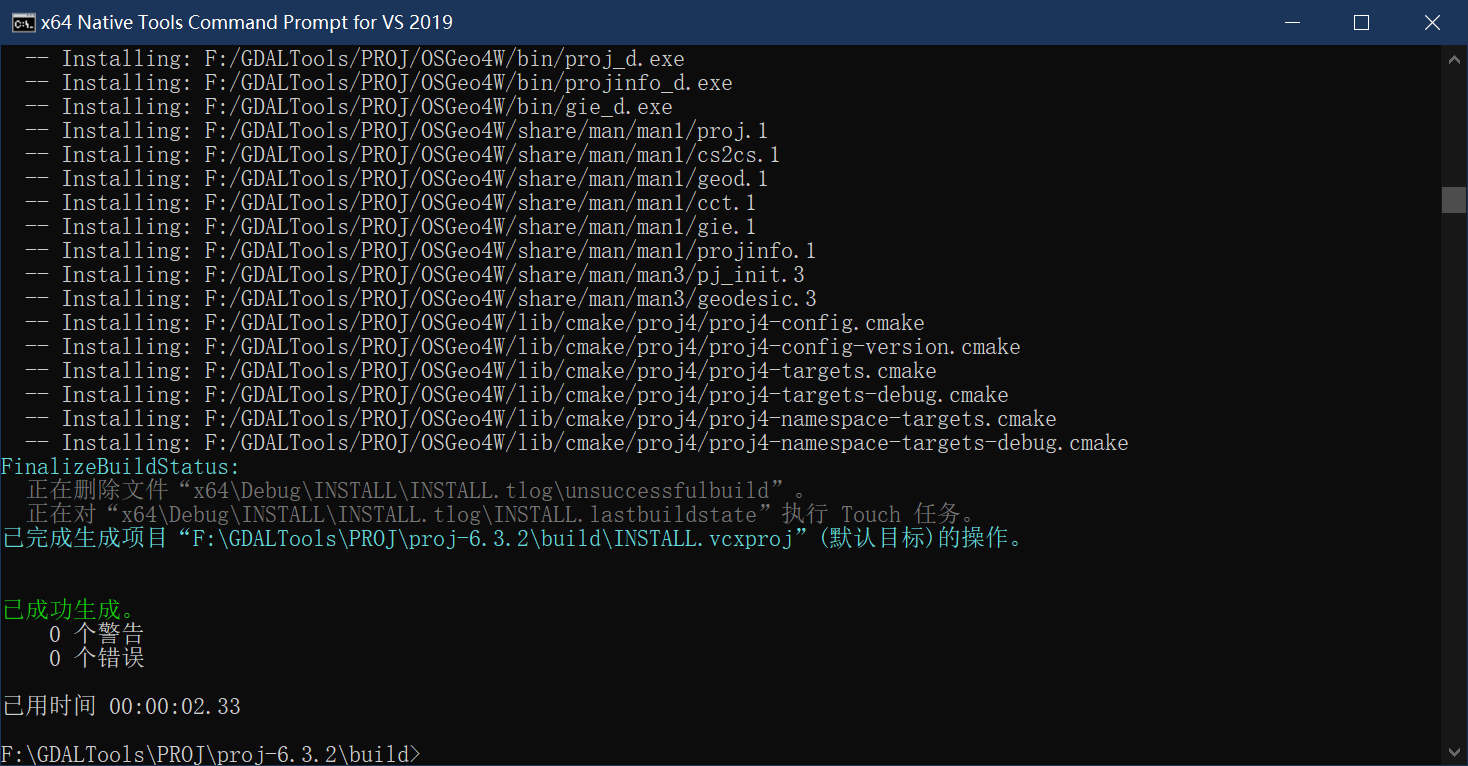Click the line installing proj_d.exe
The height and width of the screenshot is (766, 1468).
coord(355,59)
